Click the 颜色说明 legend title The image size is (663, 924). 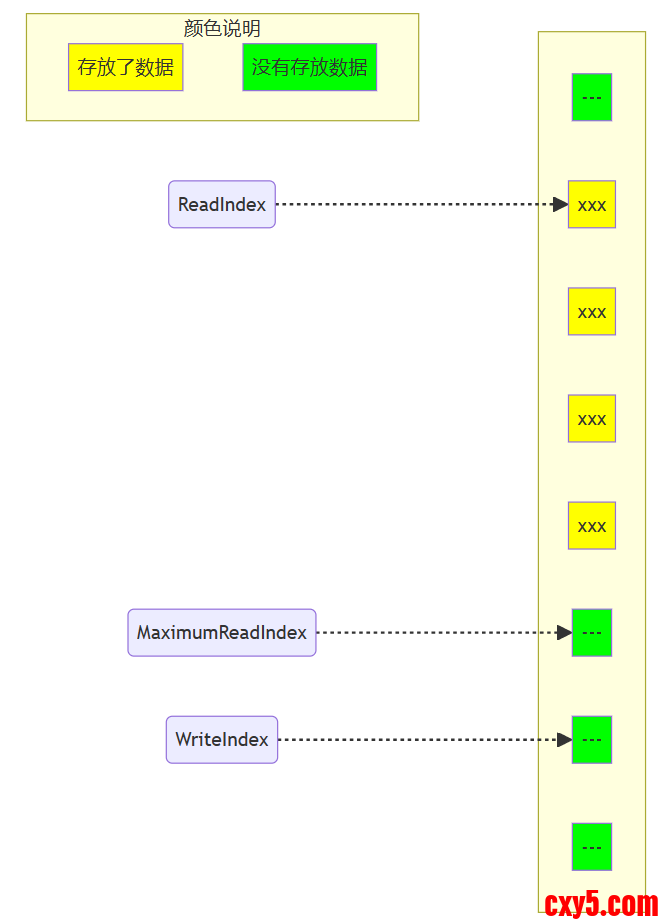point(222,29)
